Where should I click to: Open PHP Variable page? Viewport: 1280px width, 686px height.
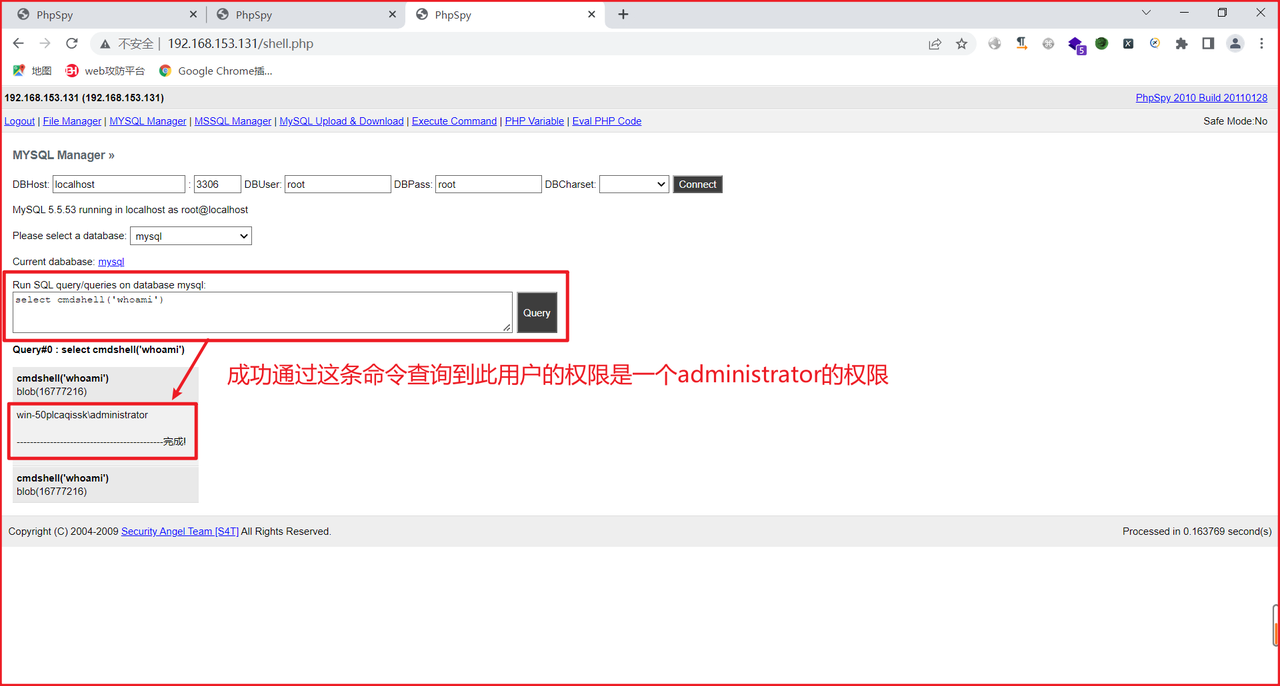pyautogui.click(x=534, y=121)
